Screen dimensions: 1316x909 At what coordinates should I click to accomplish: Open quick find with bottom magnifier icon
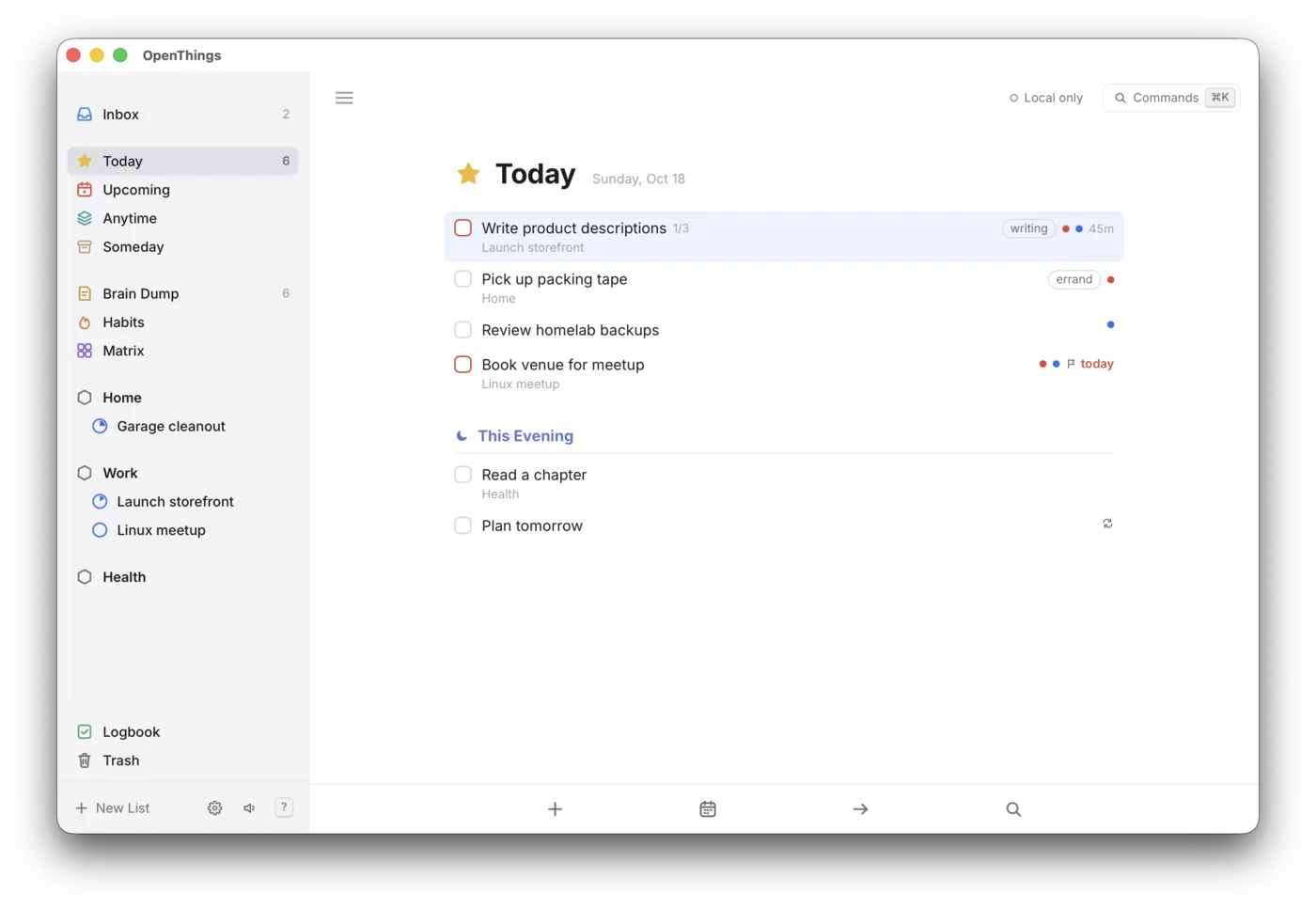tap(1013, 809)
